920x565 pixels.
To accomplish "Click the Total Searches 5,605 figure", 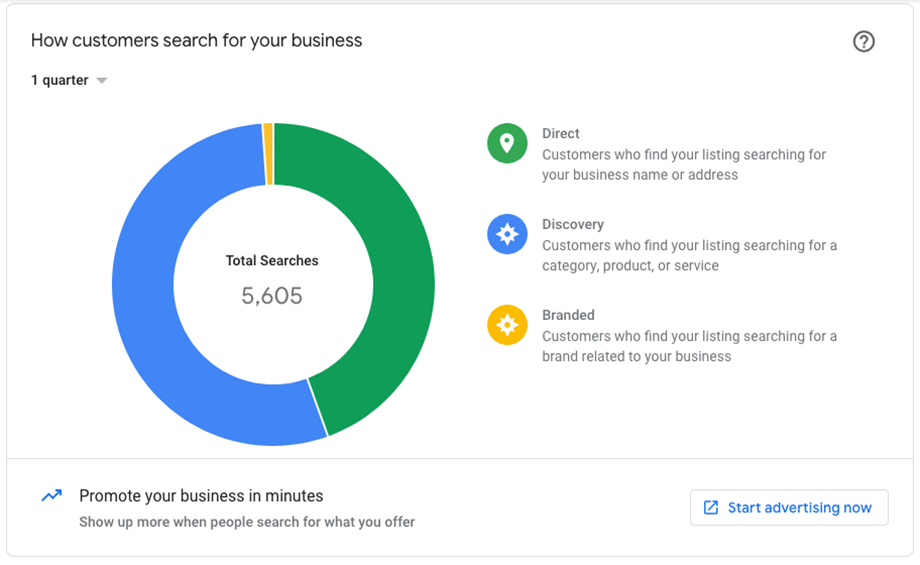I will (x=272, y=296).
